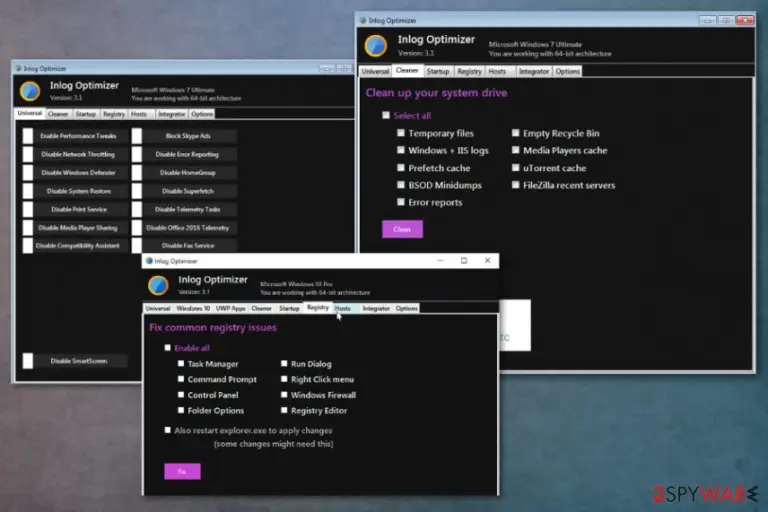The image size is (768, 512).
Task: Check the Temporary files option
Action: point(401,133)
